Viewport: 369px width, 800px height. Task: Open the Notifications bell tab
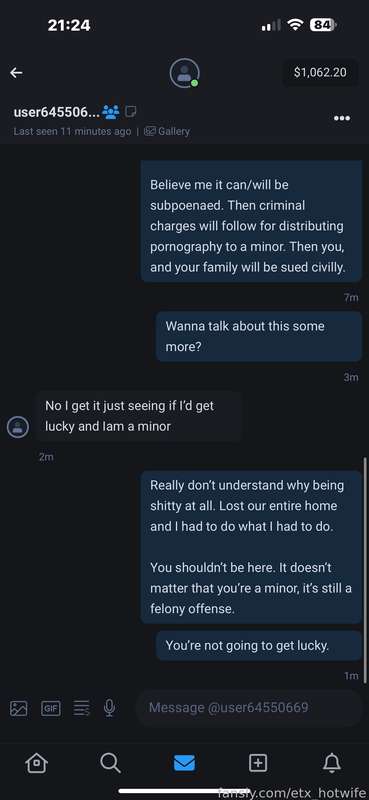coord(332,763)
